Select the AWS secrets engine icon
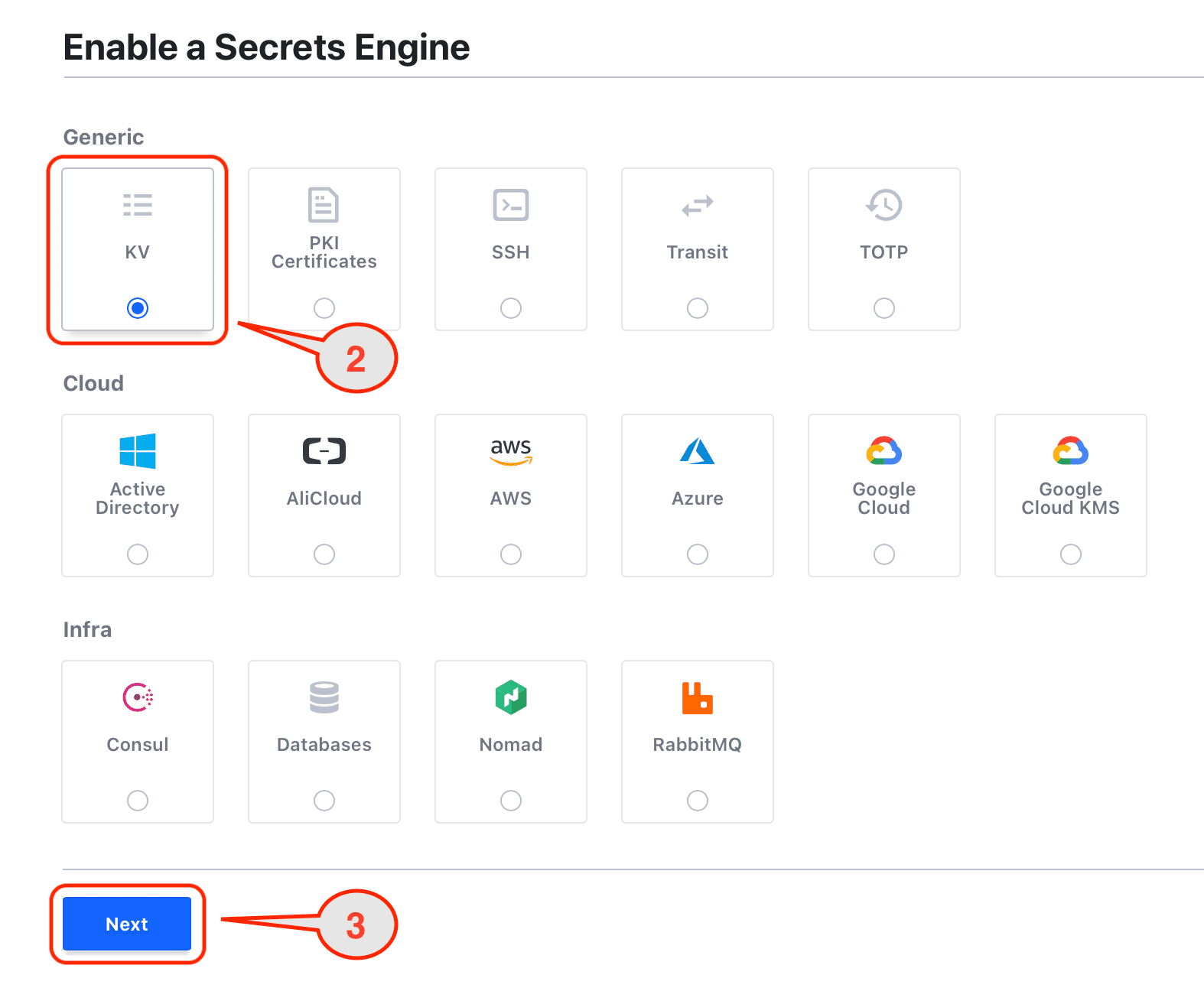This screenshot has height=991, width=1204. pyautogui.click(x=510, y=451)
